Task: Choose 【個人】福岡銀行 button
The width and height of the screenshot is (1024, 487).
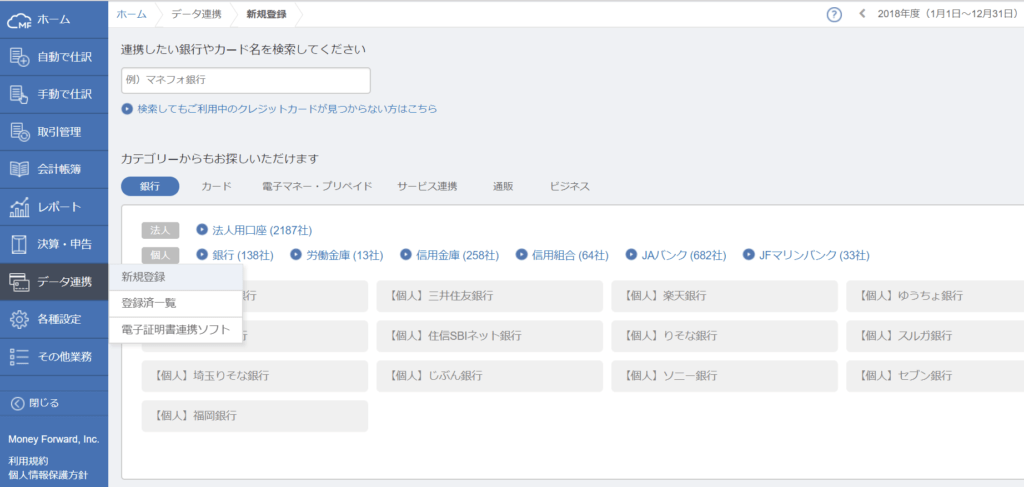Action: (255, 416)
